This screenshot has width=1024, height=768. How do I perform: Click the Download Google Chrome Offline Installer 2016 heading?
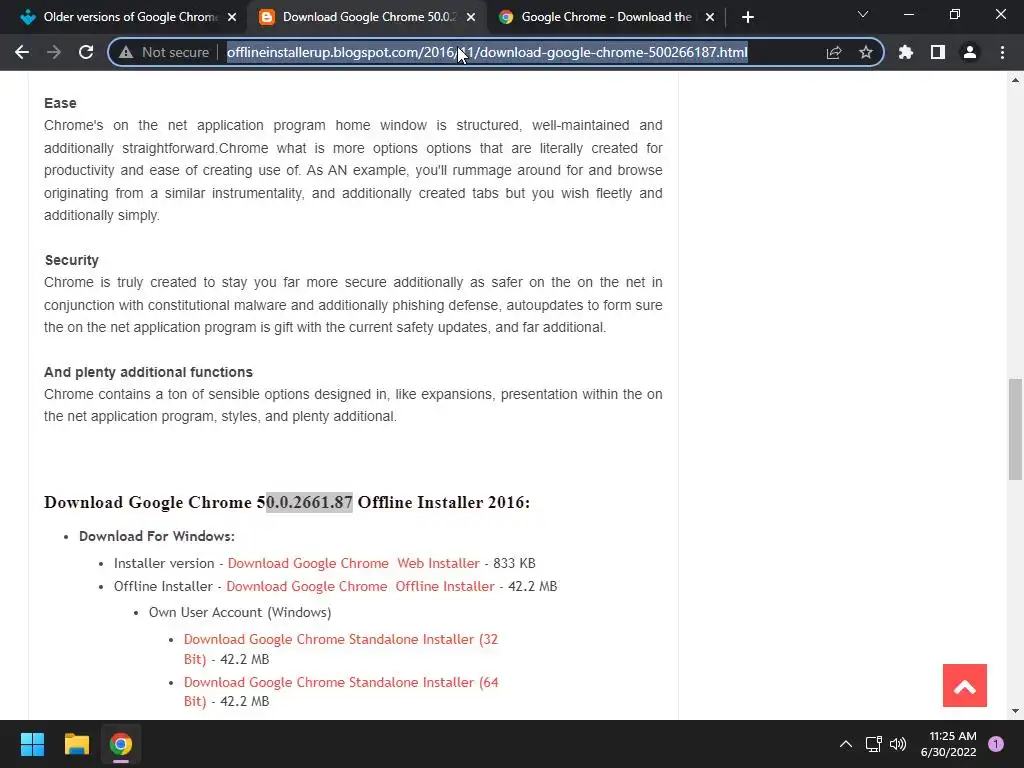pos(287,502)
